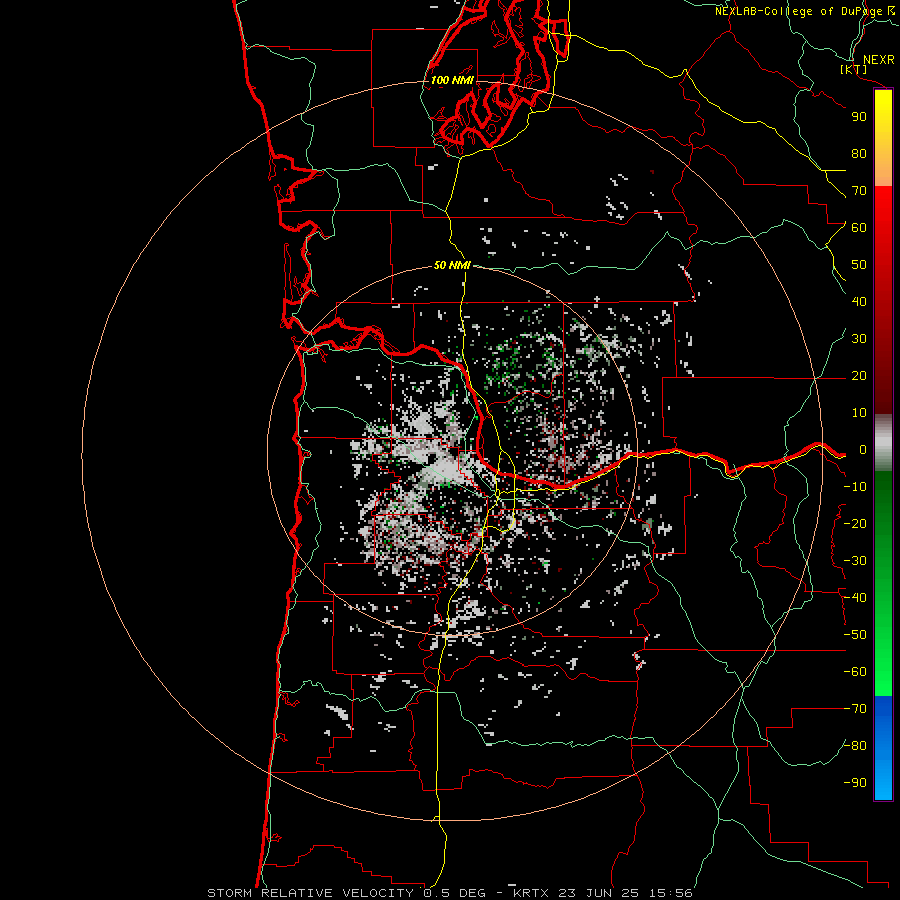This screenshot has width=900, height=900.
Task: Click the -80 value on velocity scale
Action: (855, 746)
